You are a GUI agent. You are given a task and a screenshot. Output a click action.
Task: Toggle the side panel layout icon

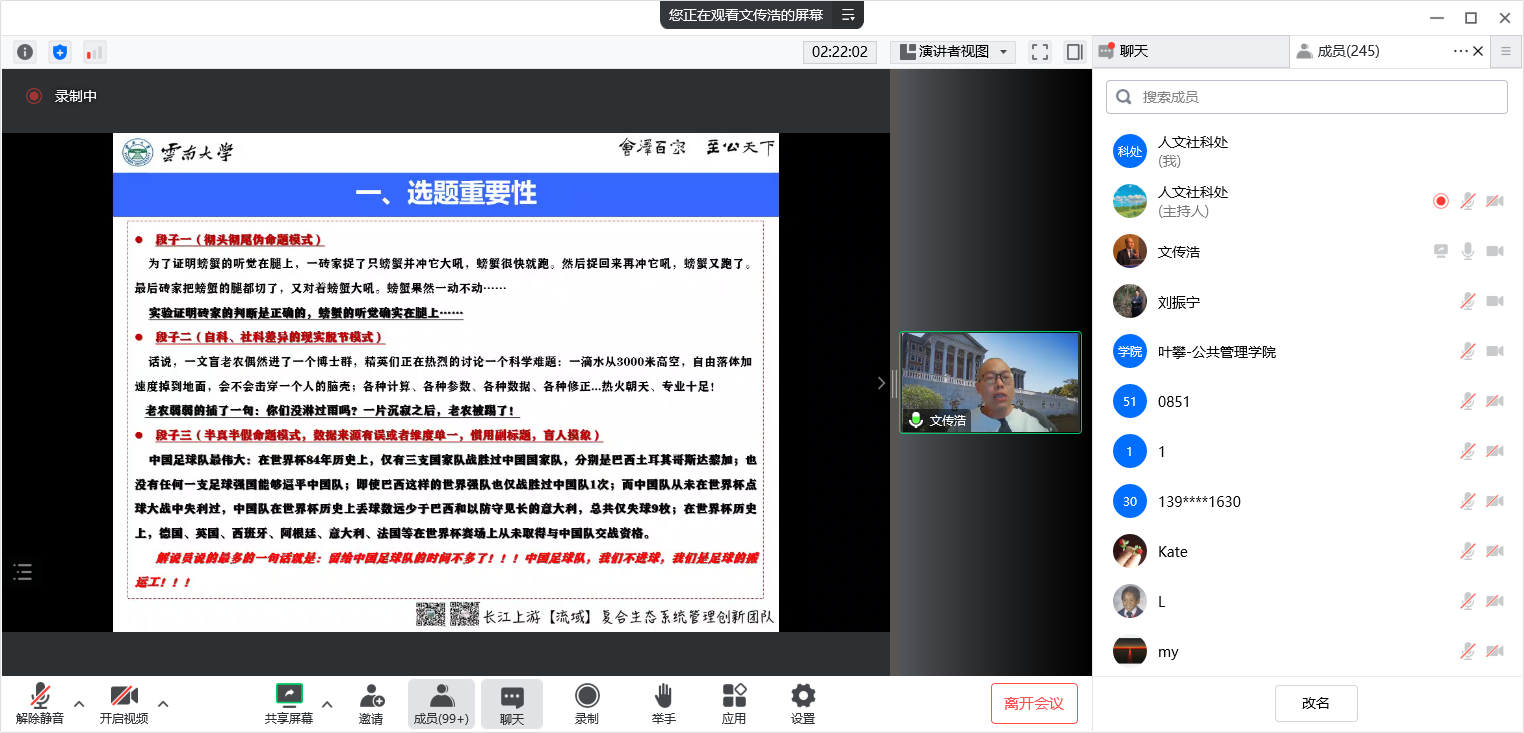[1075, 52]
